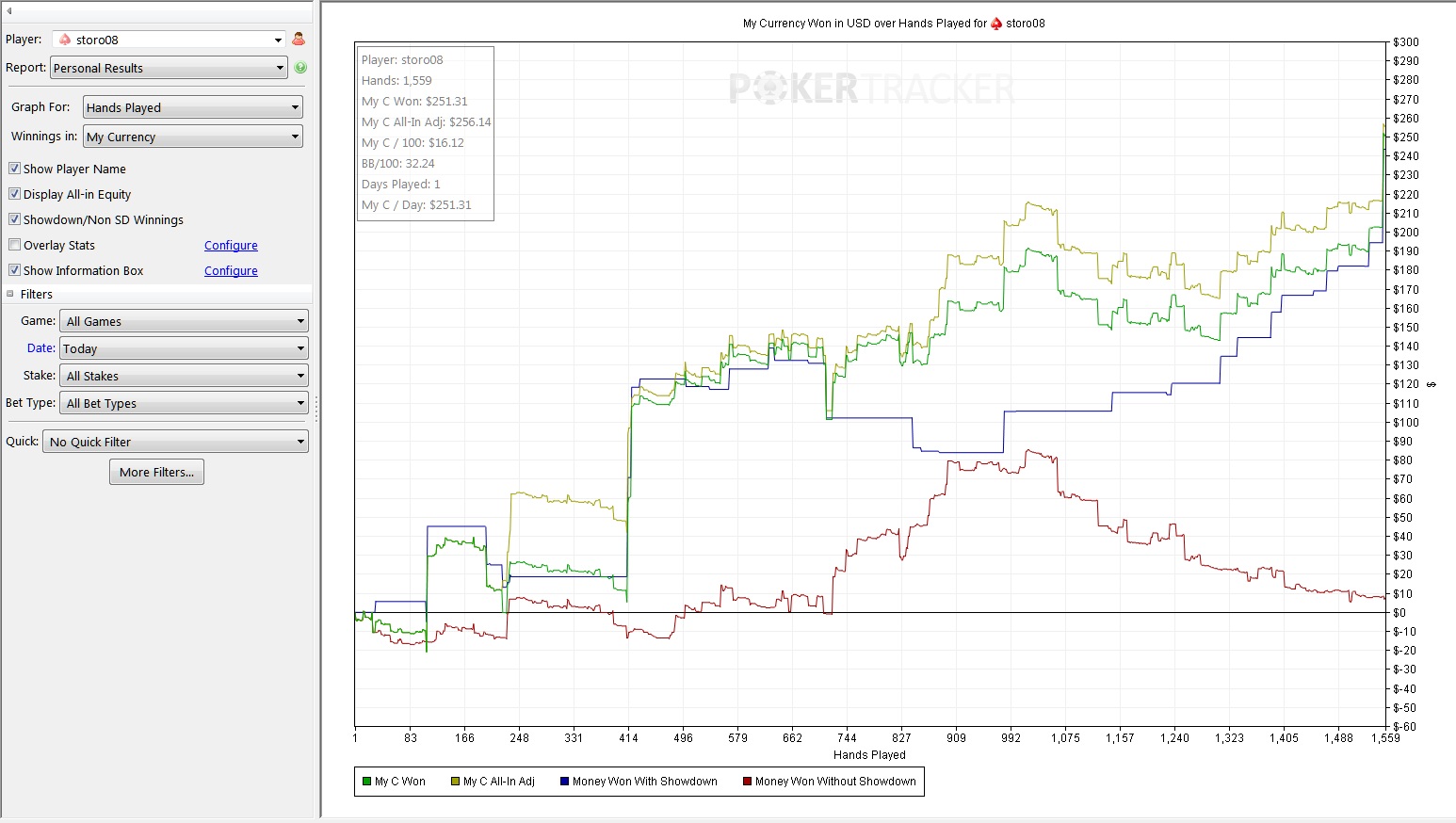Click the green help icon beside Report
1456x823 pixels.
(300, 68)
